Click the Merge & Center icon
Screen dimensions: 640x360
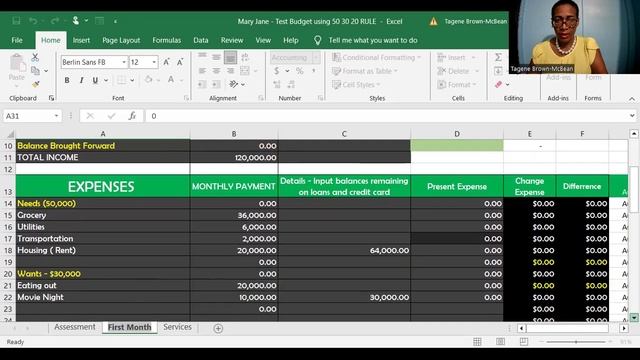pyautogui.click(x=245, y=71)
